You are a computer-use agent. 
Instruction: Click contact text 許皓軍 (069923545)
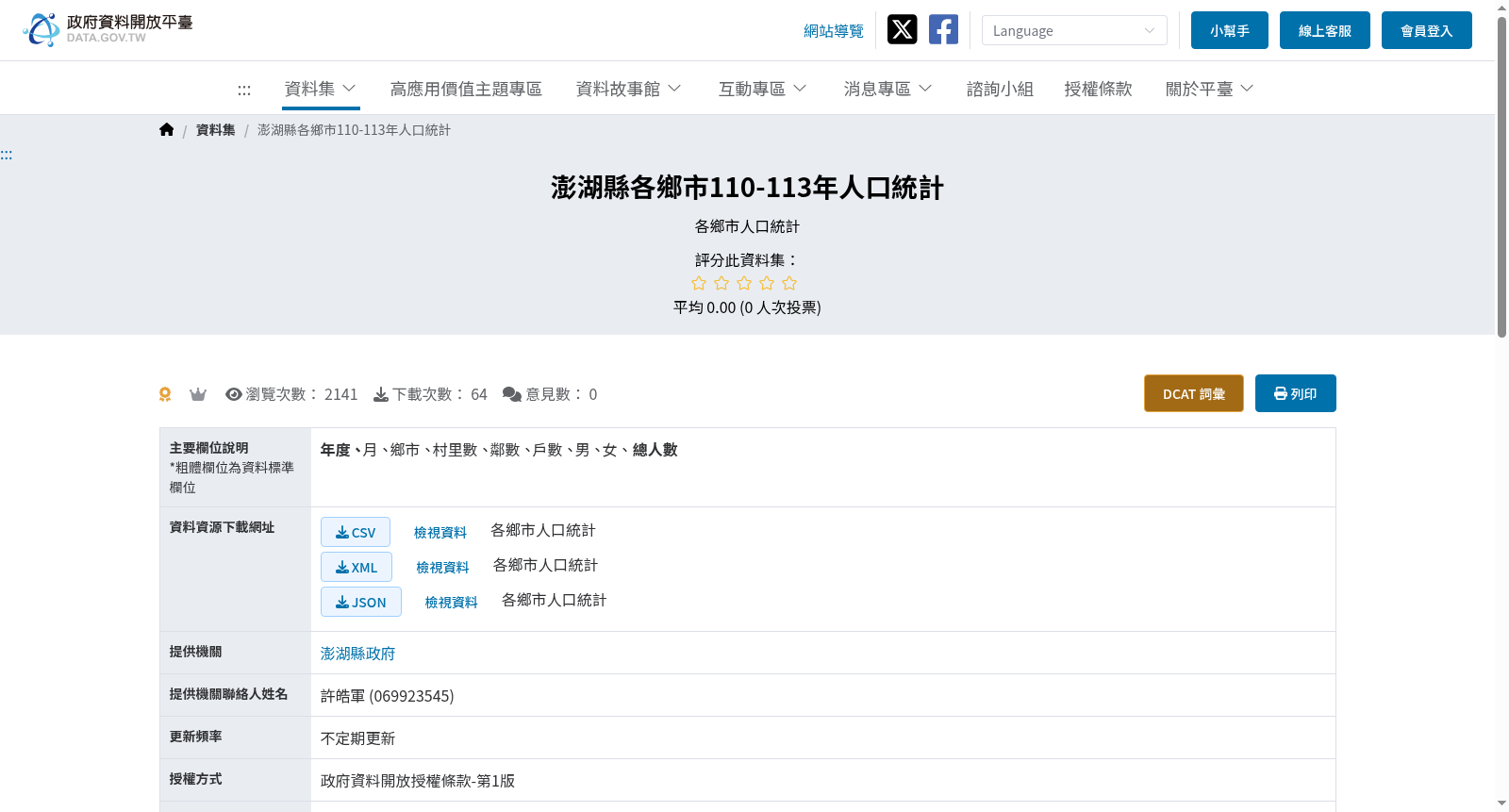coord(387,696)
